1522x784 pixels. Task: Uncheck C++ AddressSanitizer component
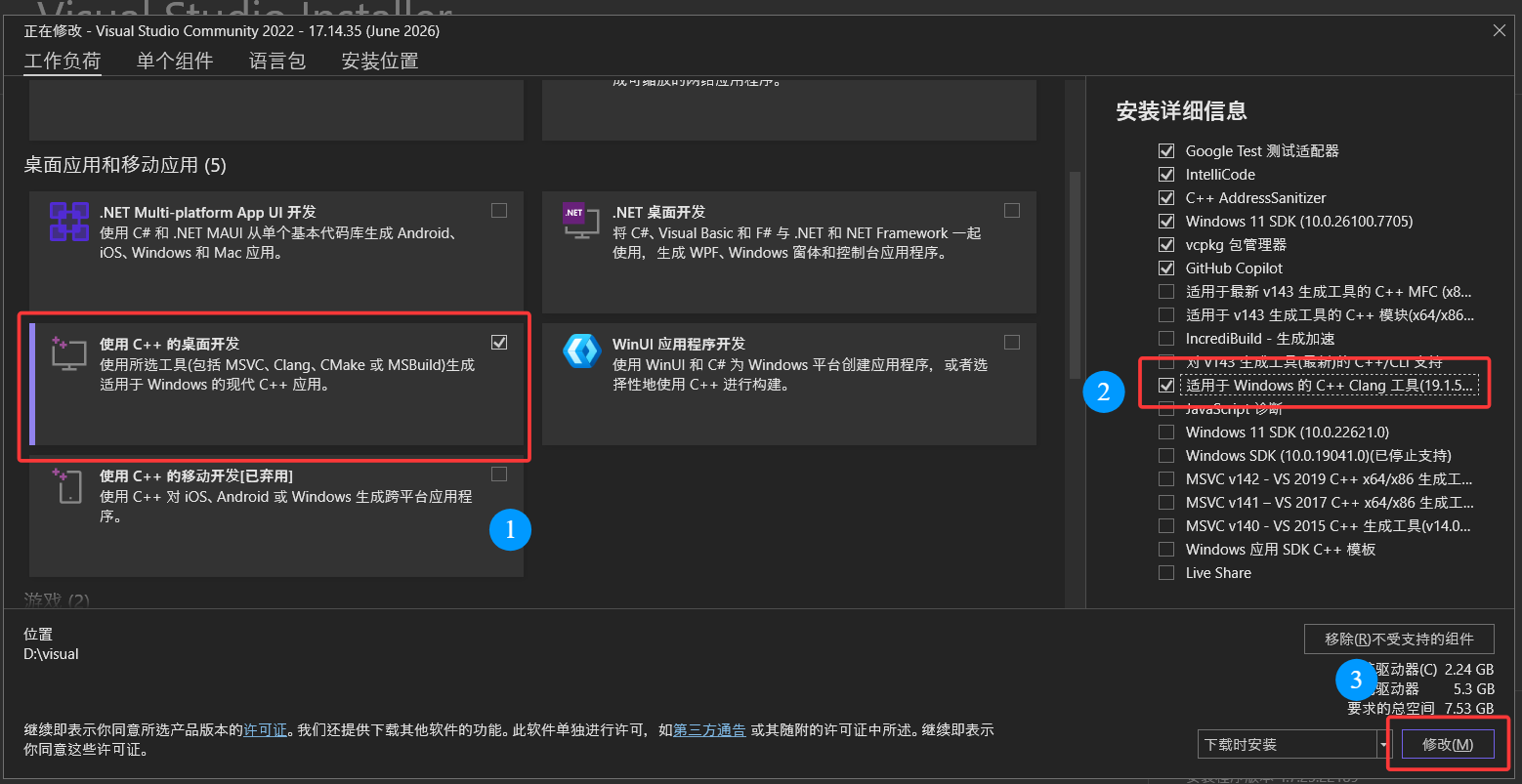1165,198
